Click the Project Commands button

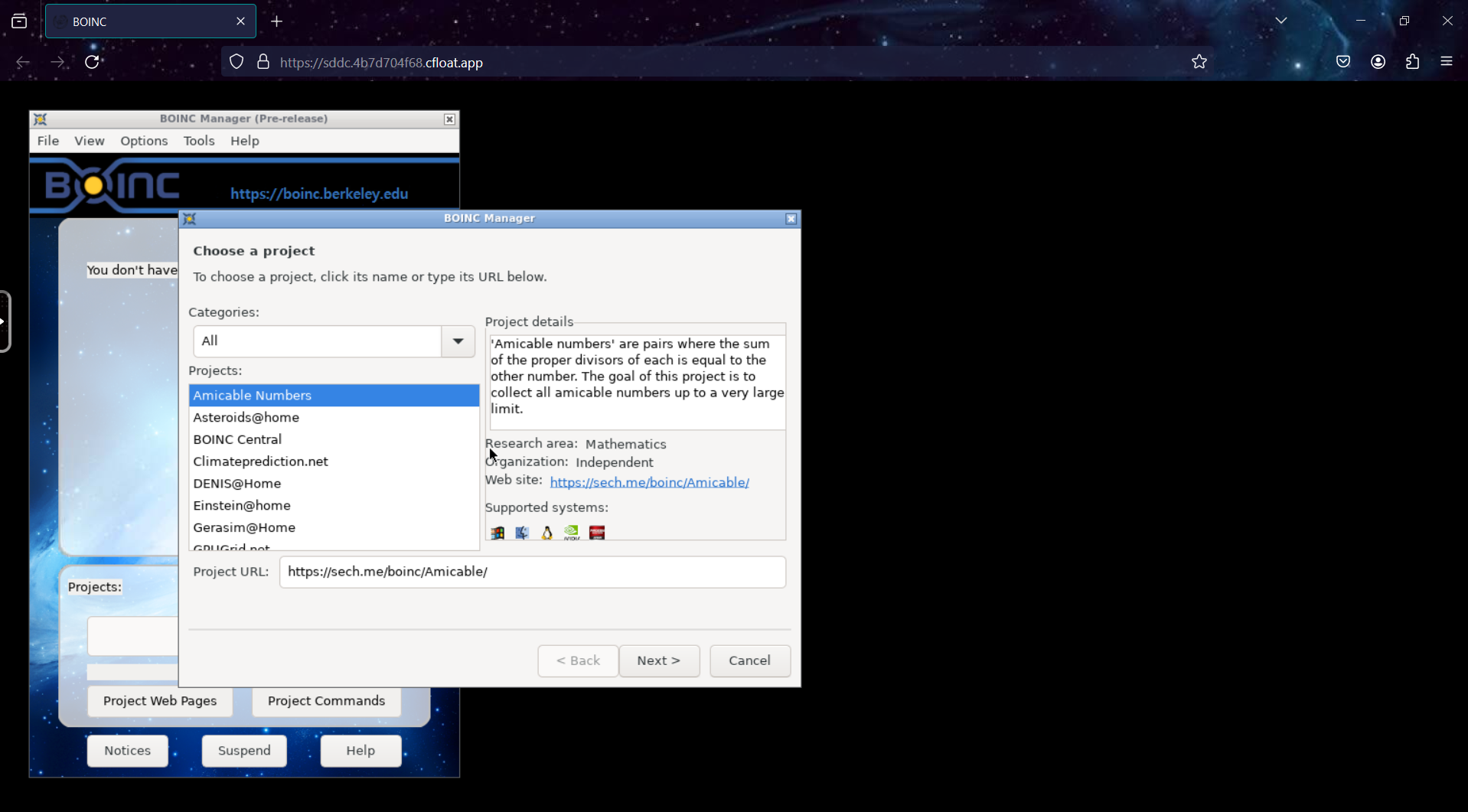coord(326,701)
